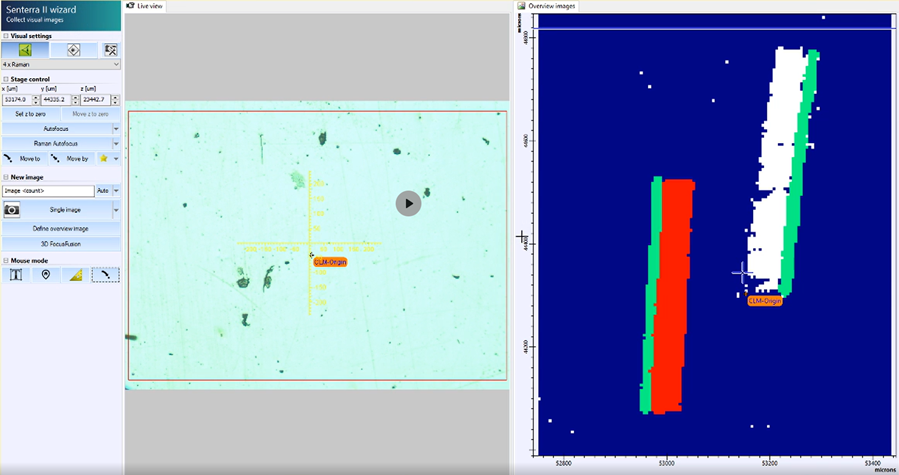The width and height of the screenshot is (899, 475).
Task: Collapse the Mouse mode section
Action: (6, 261)
